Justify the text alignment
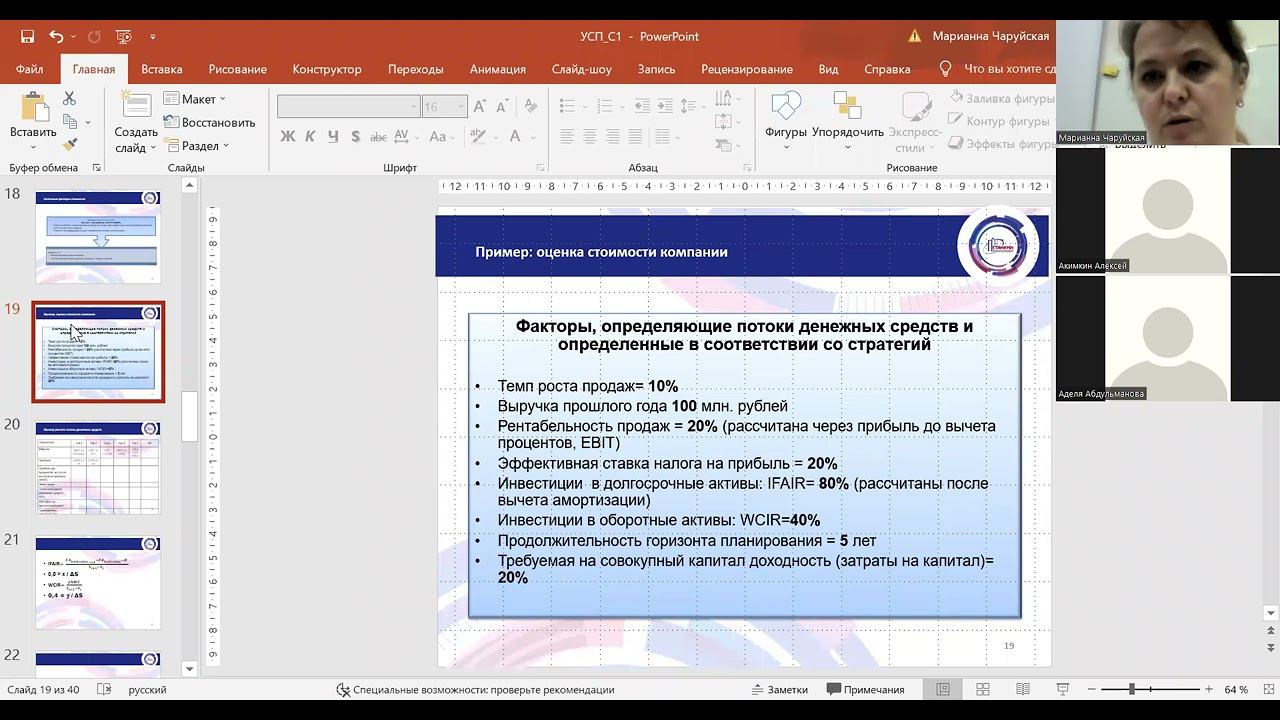 (633, 136)
